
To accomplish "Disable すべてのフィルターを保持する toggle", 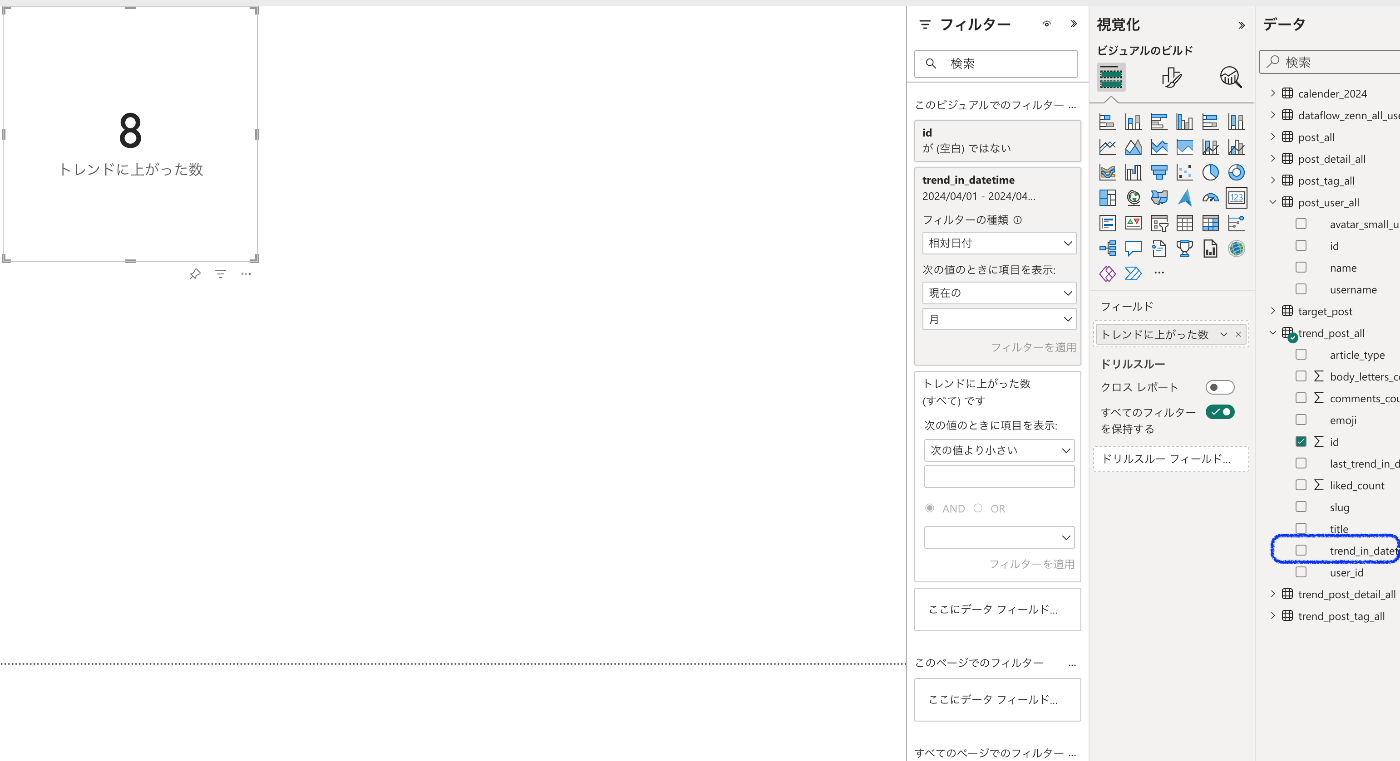I will [x=1220, y=411].
